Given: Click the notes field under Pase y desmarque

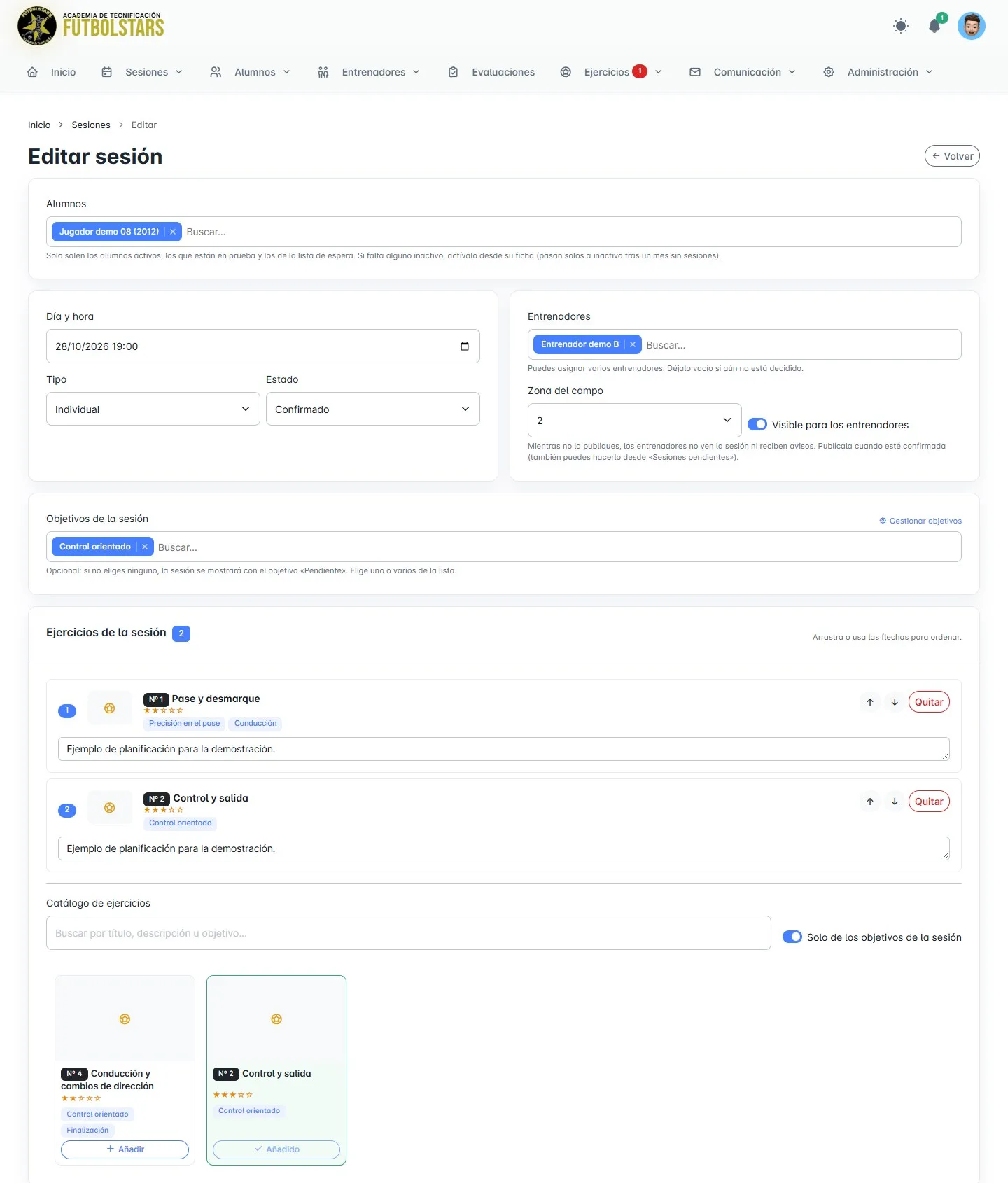Looking at the screenshot, I should (x=504, y=749).
